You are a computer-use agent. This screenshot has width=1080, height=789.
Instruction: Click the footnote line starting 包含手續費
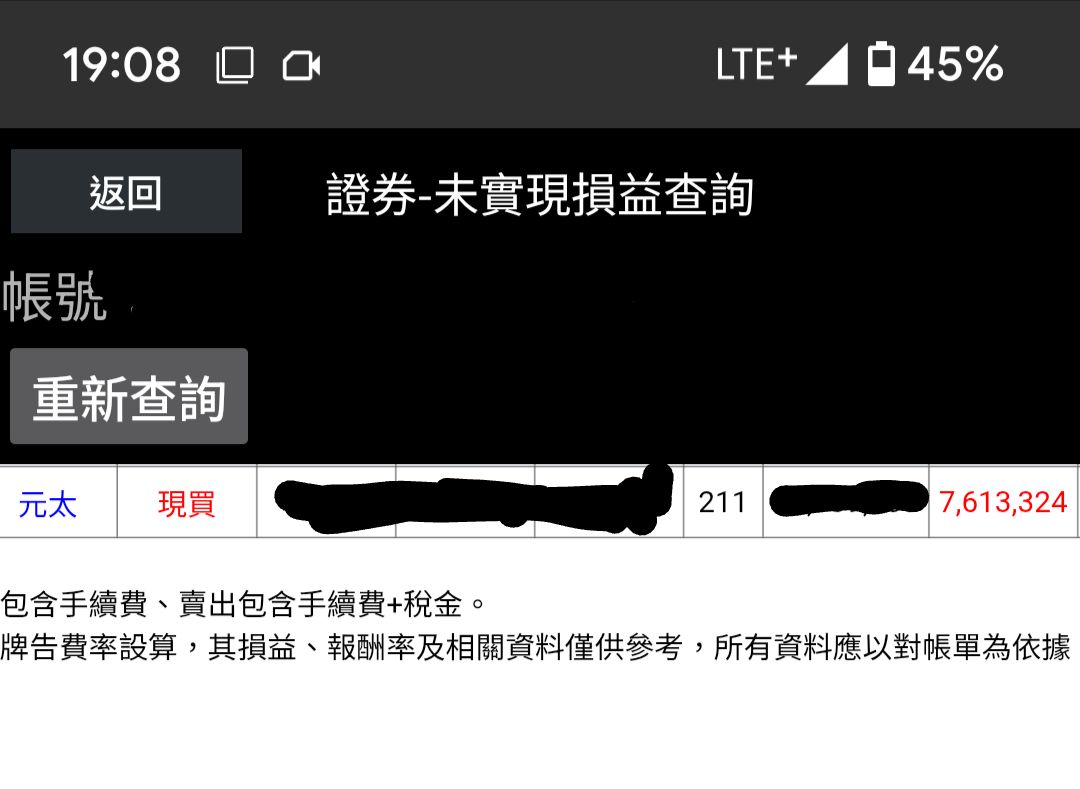pyautogui.click(x=242, y=604)
